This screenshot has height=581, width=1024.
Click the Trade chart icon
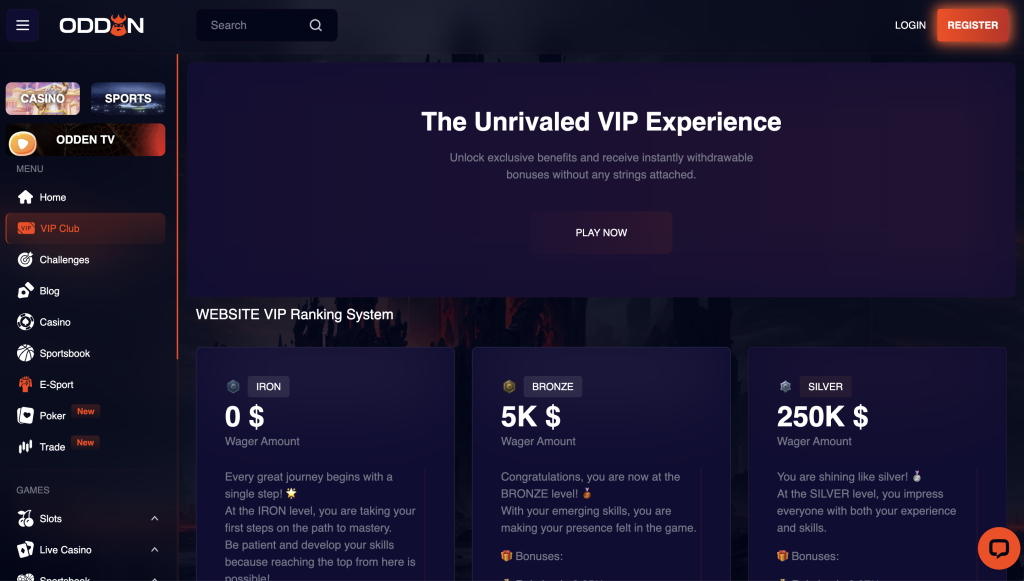[x=25, y=447]
